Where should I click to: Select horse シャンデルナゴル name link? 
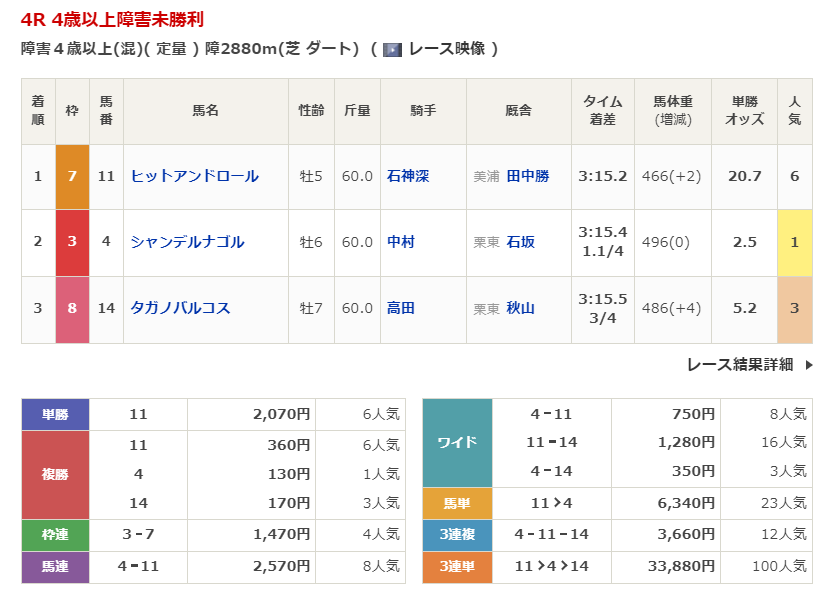[x=187, y=242]
